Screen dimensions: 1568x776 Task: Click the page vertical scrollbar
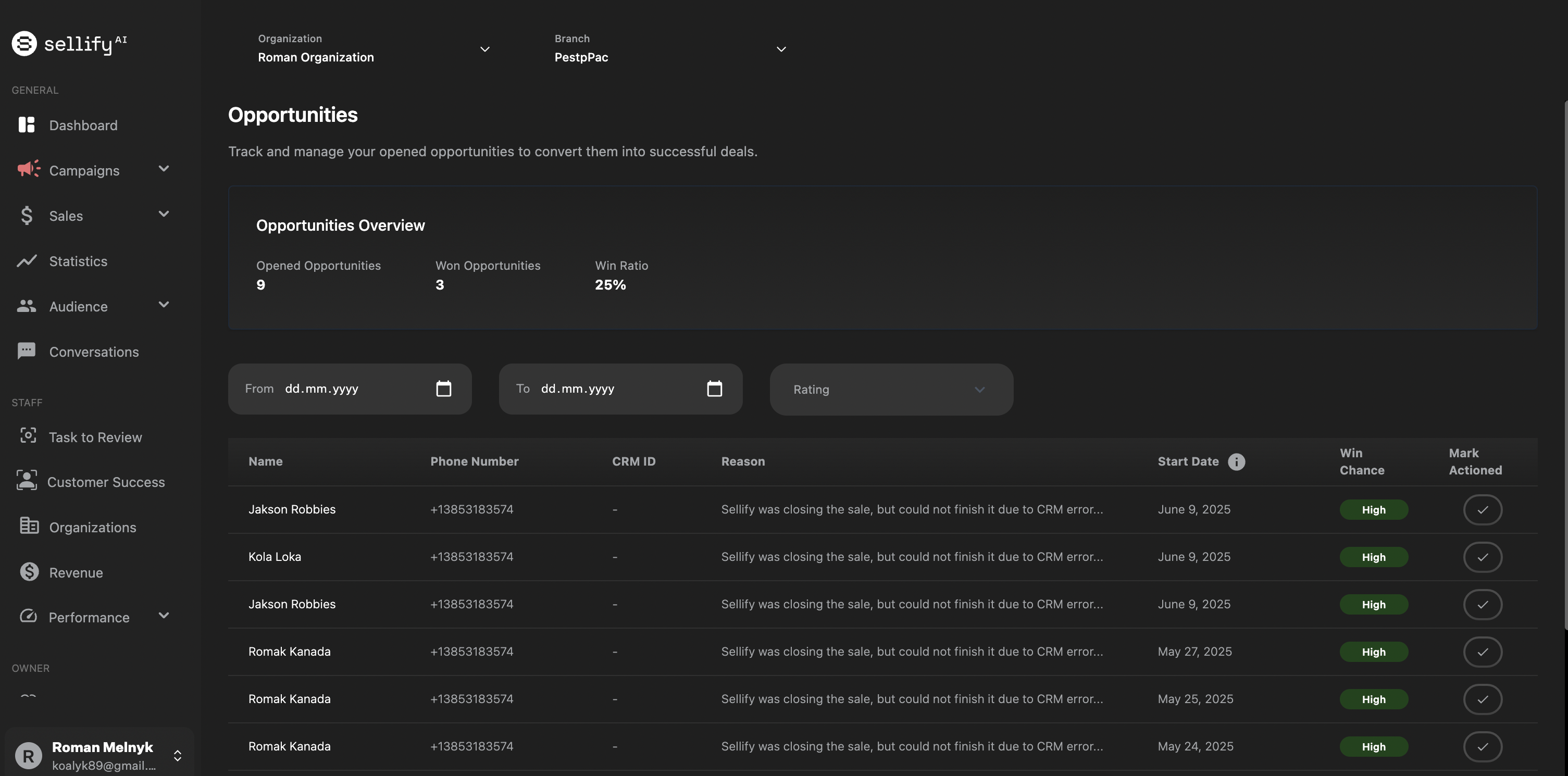point(1564,365)
